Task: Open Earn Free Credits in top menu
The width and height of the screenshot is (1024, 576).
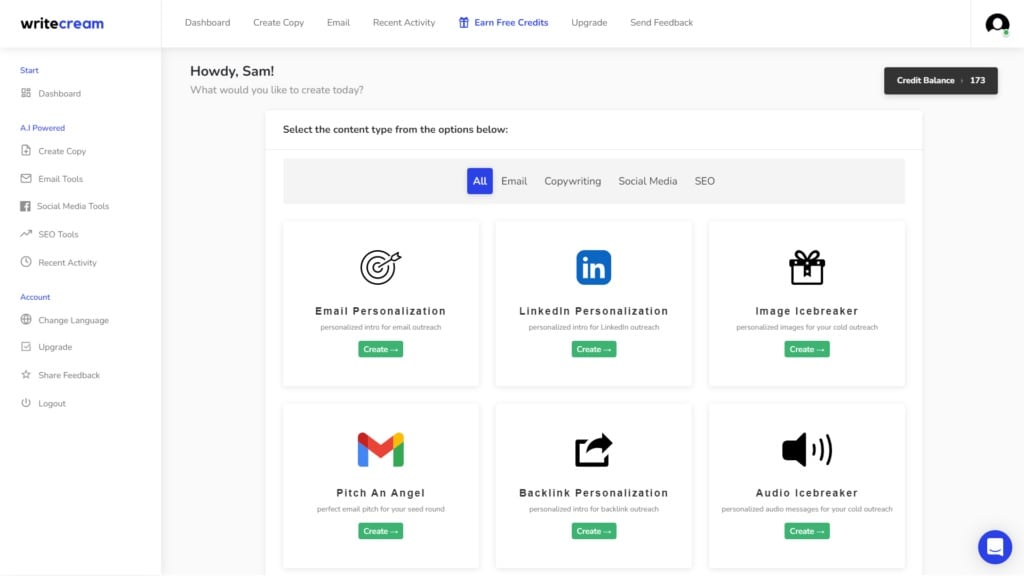Action: (504, 23)
